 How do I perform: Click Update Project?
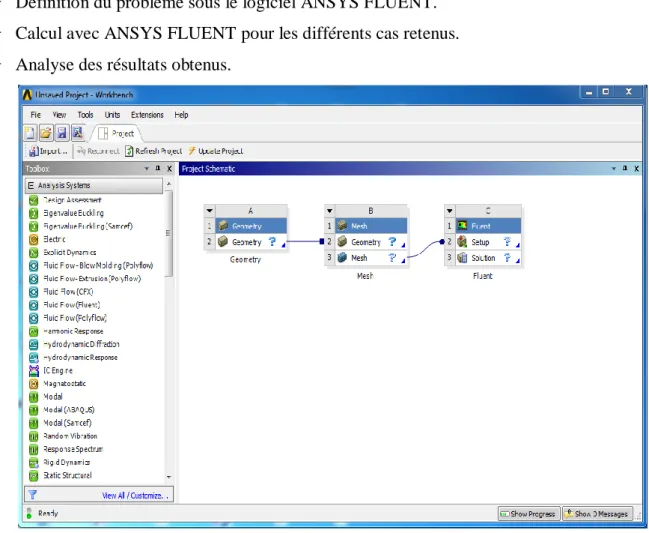216,151
